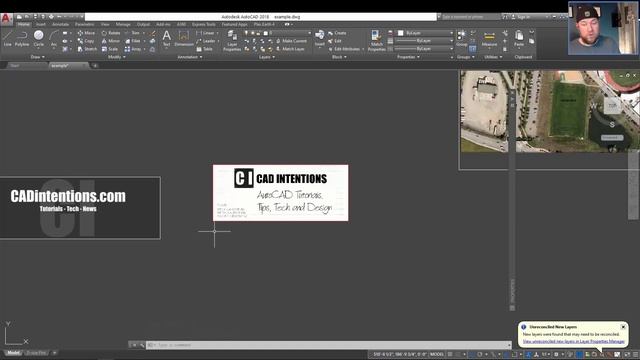Activate the Move command
The height and width of the screenshot is (360, 640).
[x=86, y=33]
